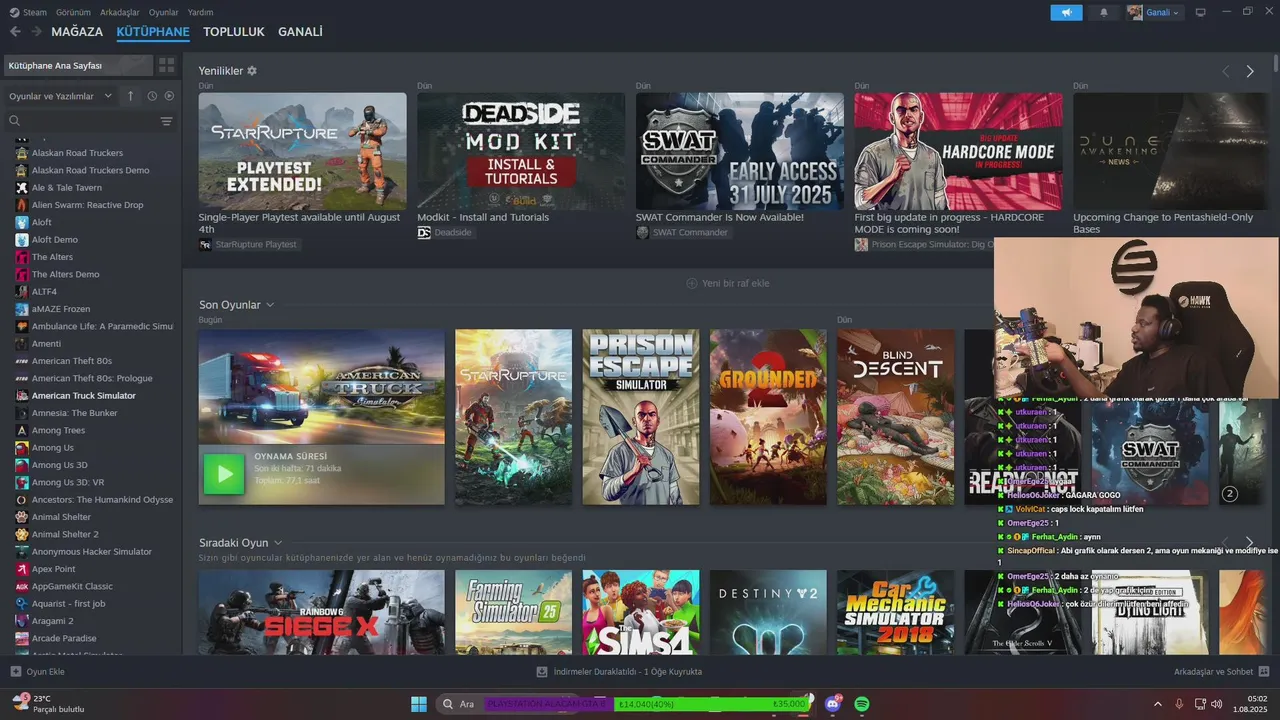Viewport: 1280px width, 720px height.
Task: Click the StarRupture Playtest link
Action: point(248,244)
